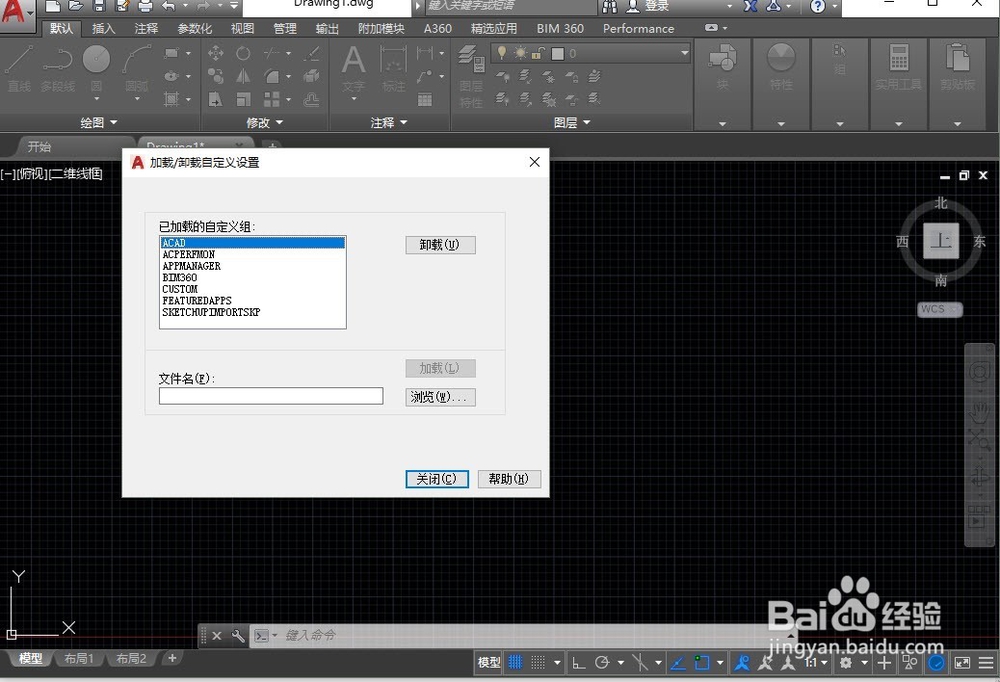Screen dimensions: 1000x682
Task: Switch to the 管理 (Manage) ribbon tab
Action: pos(284,29)
